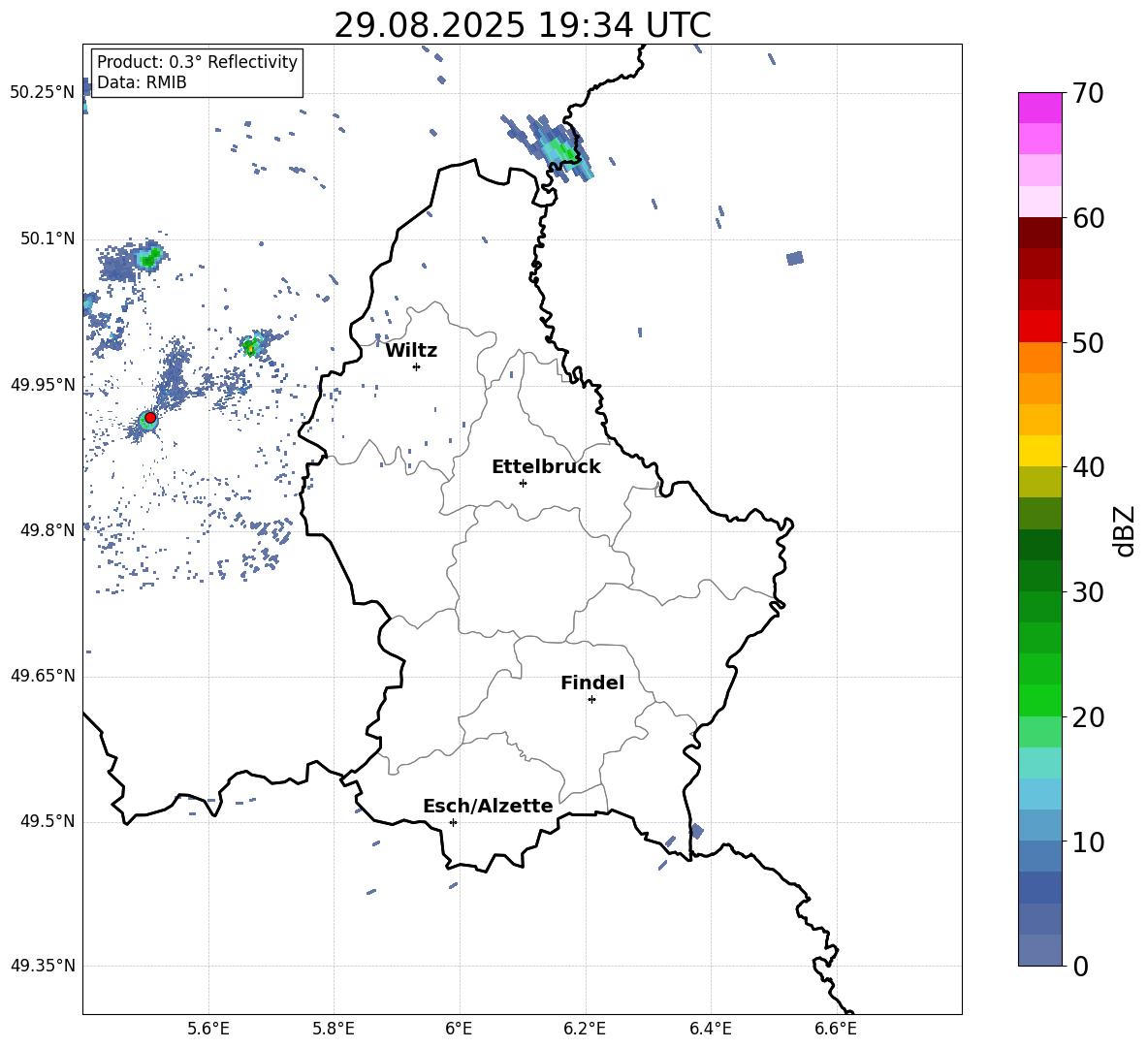
Task: Click the 6.6°E longitude label
Action: [x=836, y=1030]
